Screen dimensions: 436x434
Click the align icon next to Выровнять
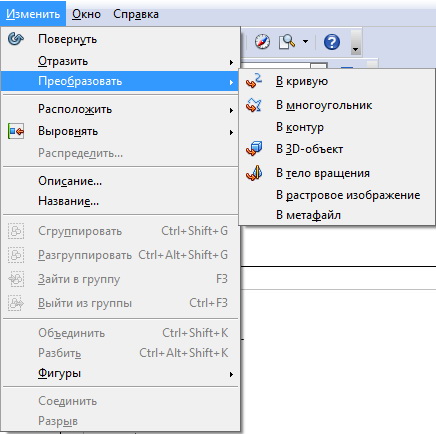click(16, 131)
